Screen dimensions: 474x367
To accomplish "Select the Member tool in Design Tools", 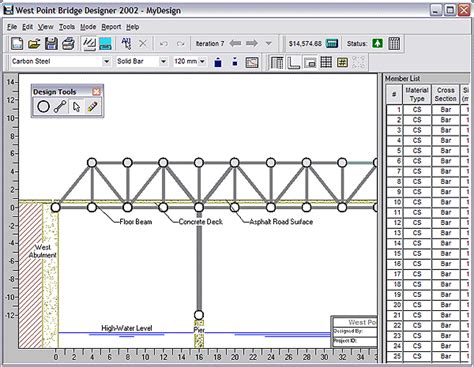I will pyautogui.click(x=60, y=107).
